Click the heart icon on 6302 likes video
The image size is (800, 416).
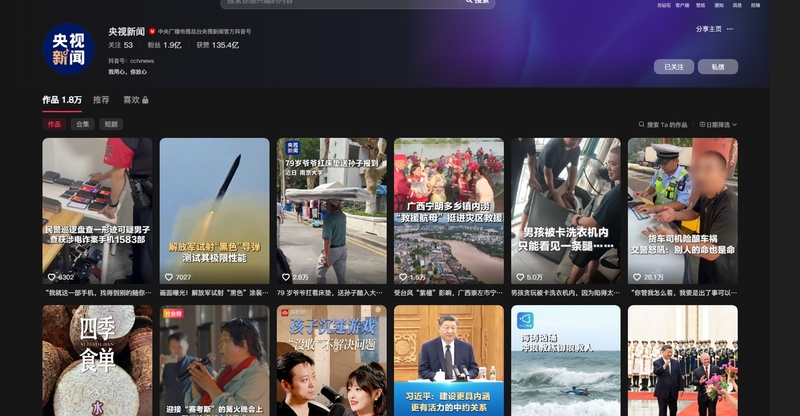click(51, 277)
